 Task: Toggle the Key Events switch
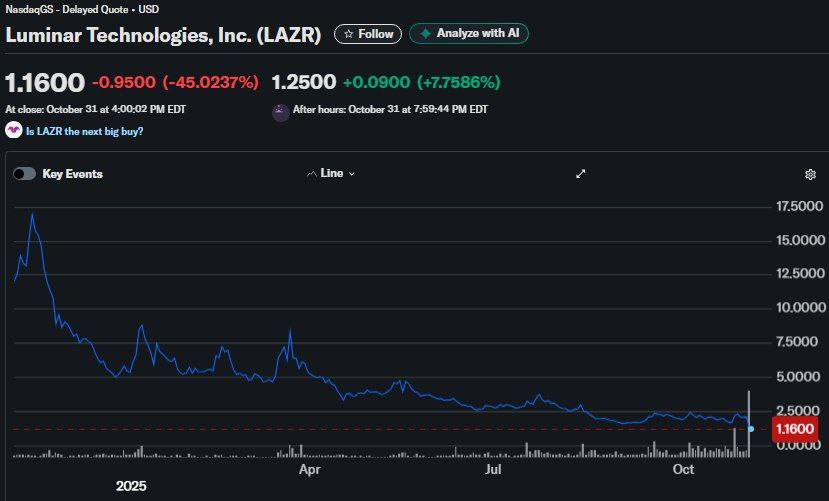(x=24, y=174)
